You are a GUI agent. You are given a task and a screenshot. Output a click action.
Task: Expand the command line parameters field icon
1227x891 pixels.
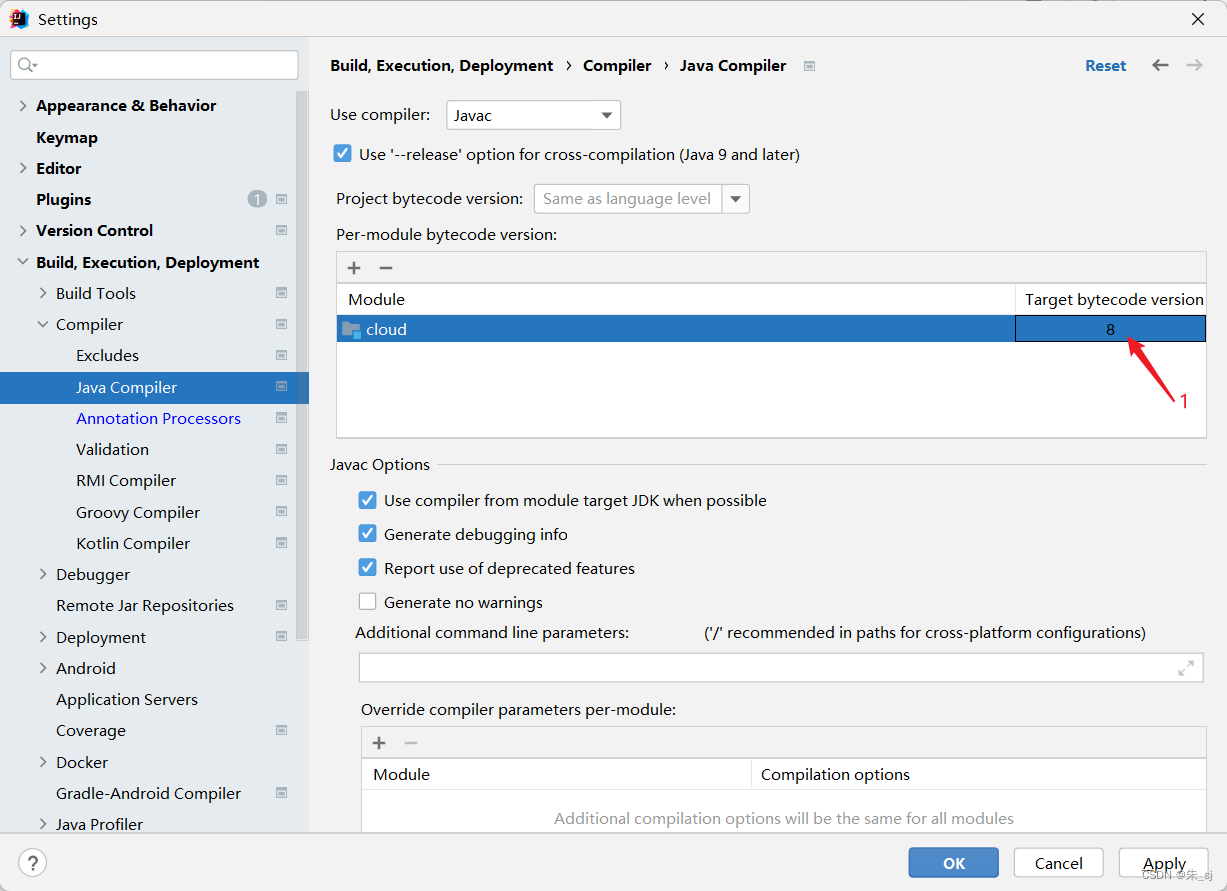click(1186, 667)
